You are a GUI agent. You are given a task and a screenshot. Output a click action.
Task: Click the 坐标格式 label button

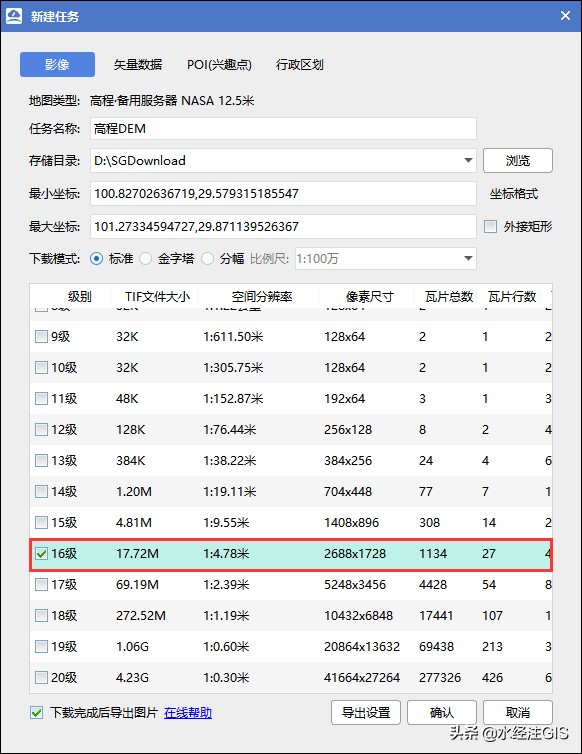[514, 194]
